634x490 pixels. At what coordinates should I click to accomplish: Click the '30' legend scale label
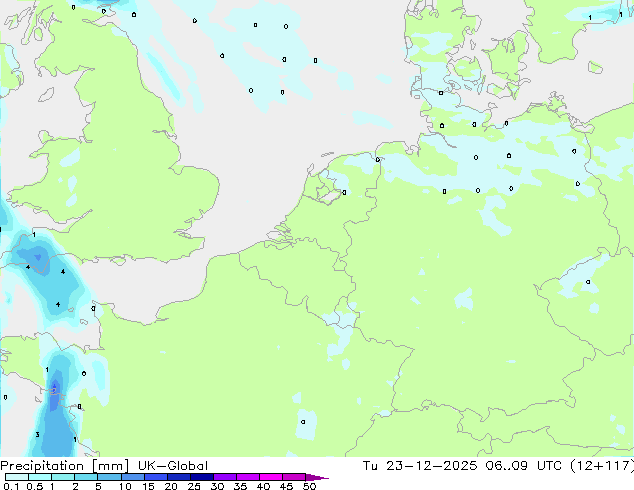(217, 486)
